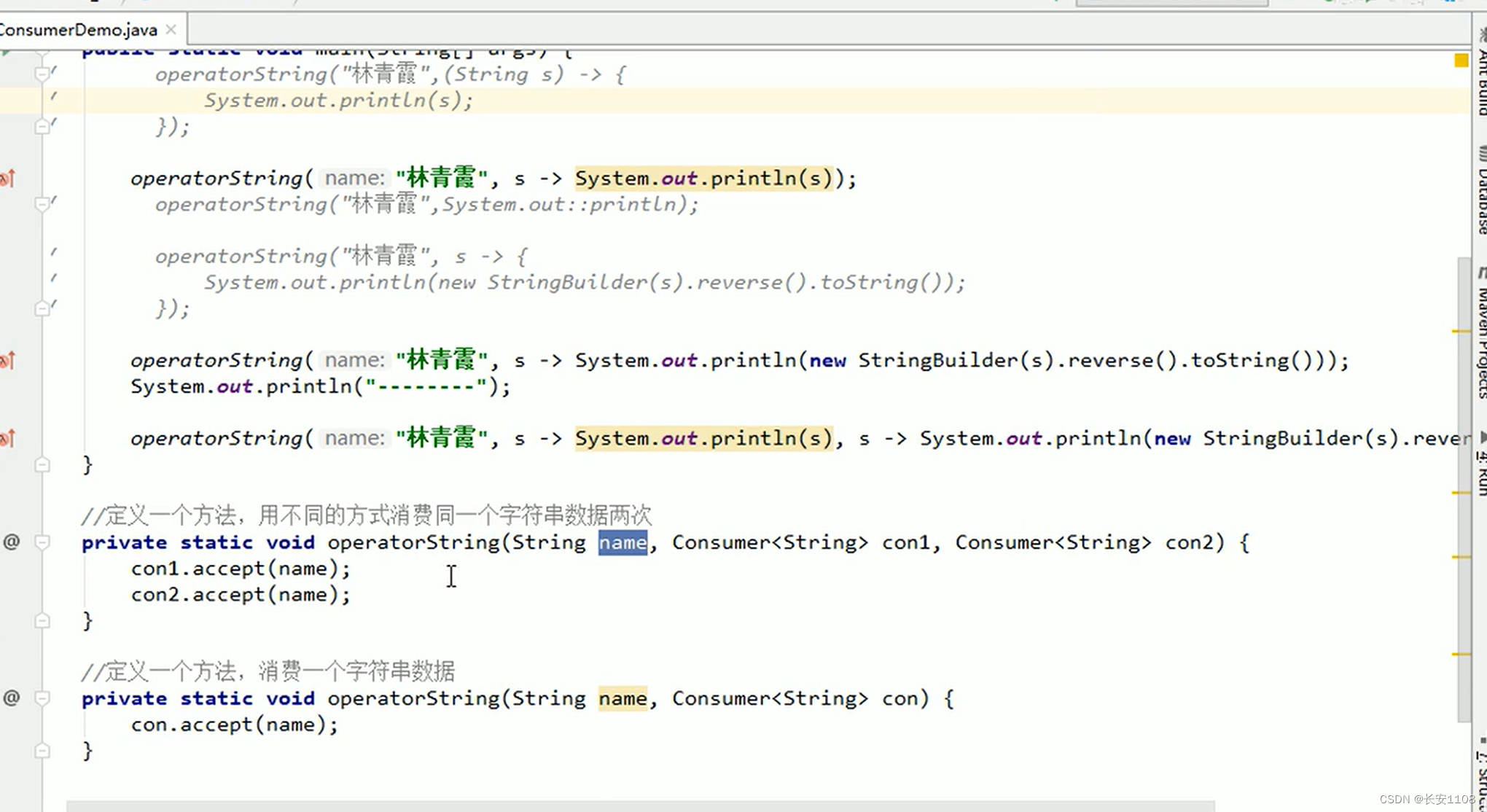Click highlighted 'name' parameter in single-consumer method

coord(622,698)
